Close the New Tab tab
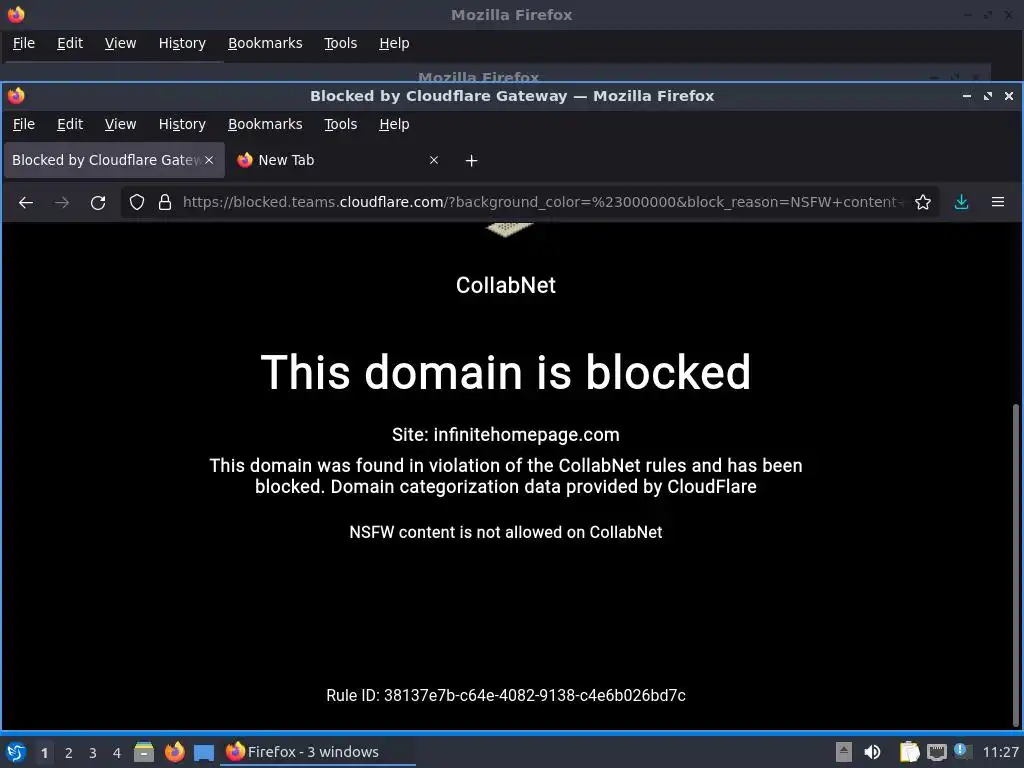This screenshot has width=1024, height=768. [x=434, y=160]
